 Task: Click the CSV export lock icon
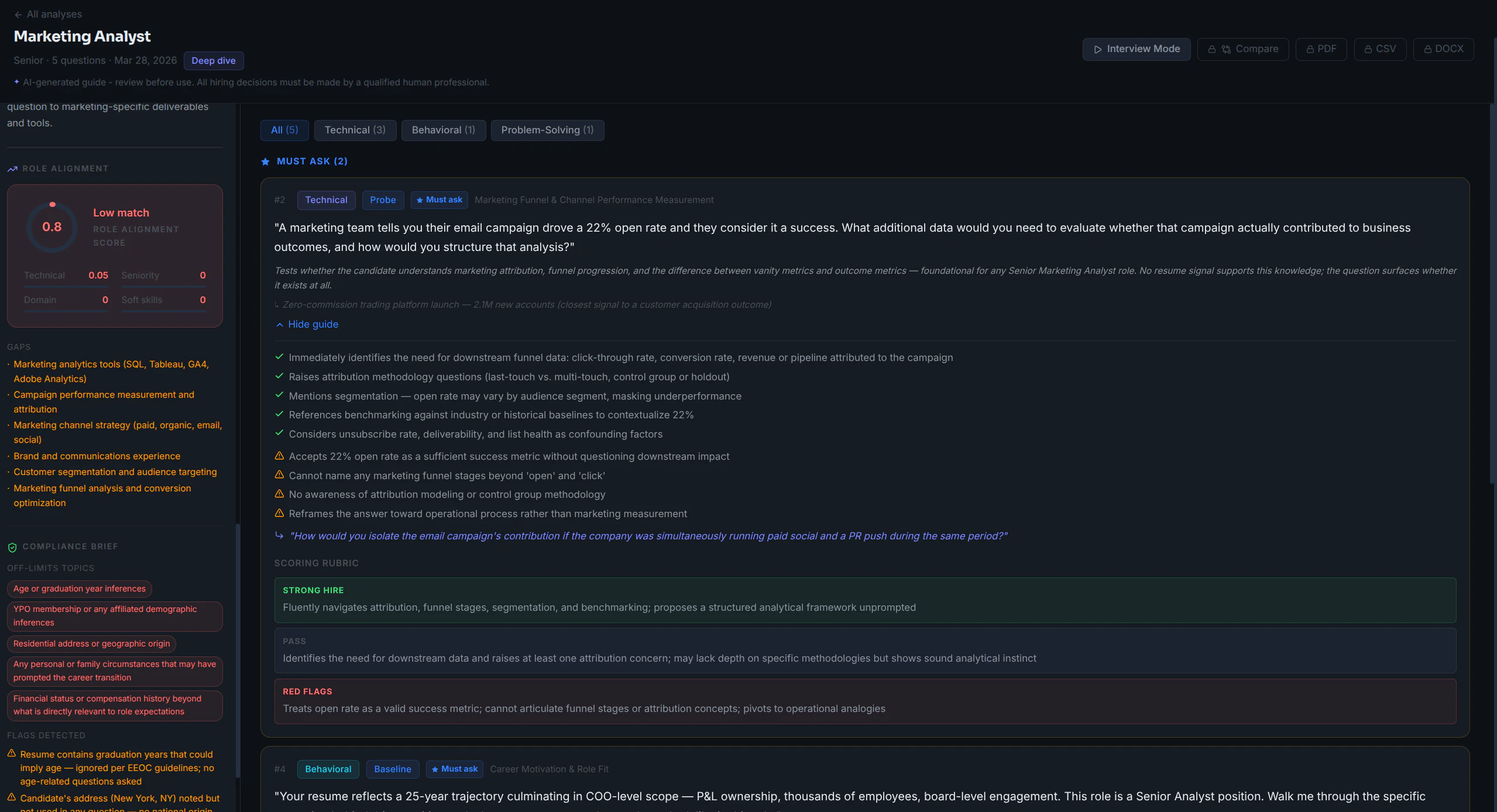(x=1368, y=49)
